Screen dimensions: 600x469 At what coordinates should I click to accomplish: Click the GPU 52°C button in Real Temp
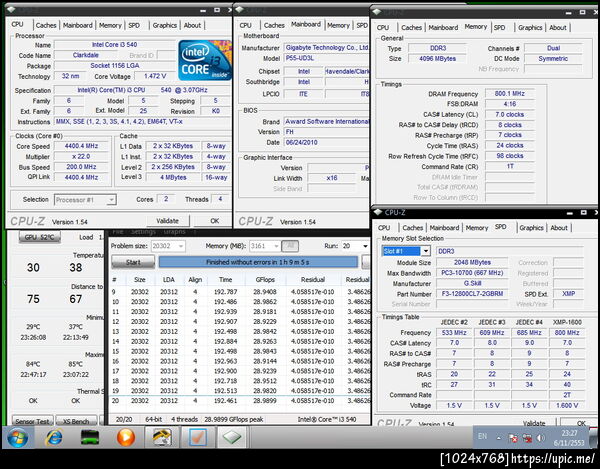tap(39, 237)
